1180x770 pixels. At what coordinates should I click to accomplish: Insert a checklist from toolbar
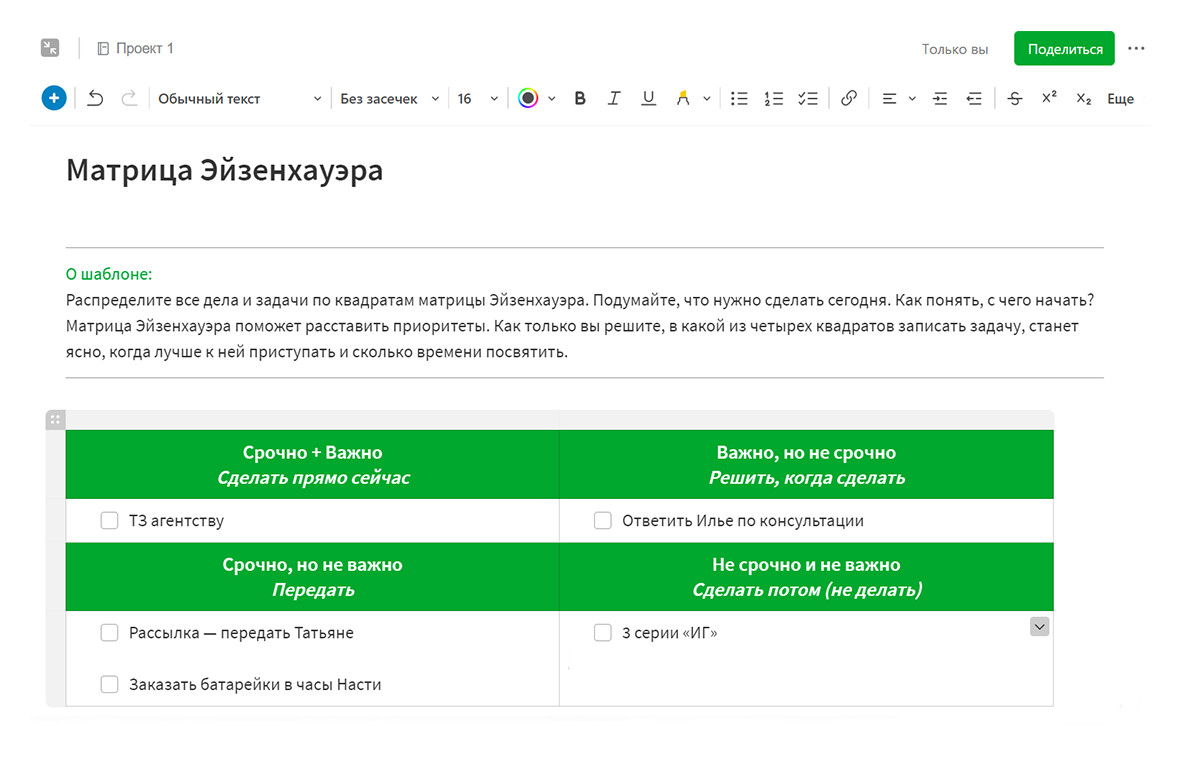pos(807,99)
